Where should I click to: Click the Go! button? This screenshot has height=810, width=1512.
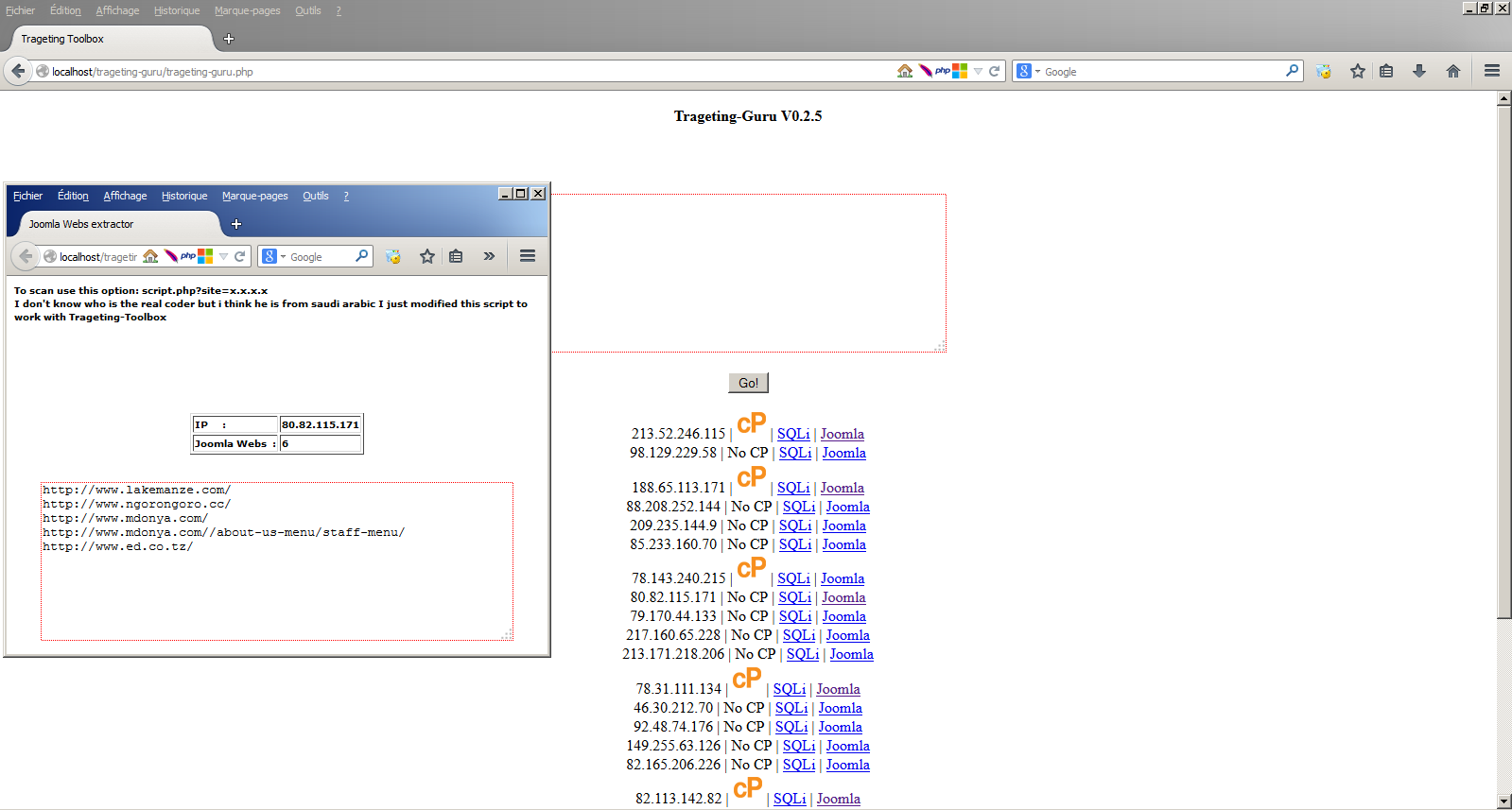(x=748, y=383)
